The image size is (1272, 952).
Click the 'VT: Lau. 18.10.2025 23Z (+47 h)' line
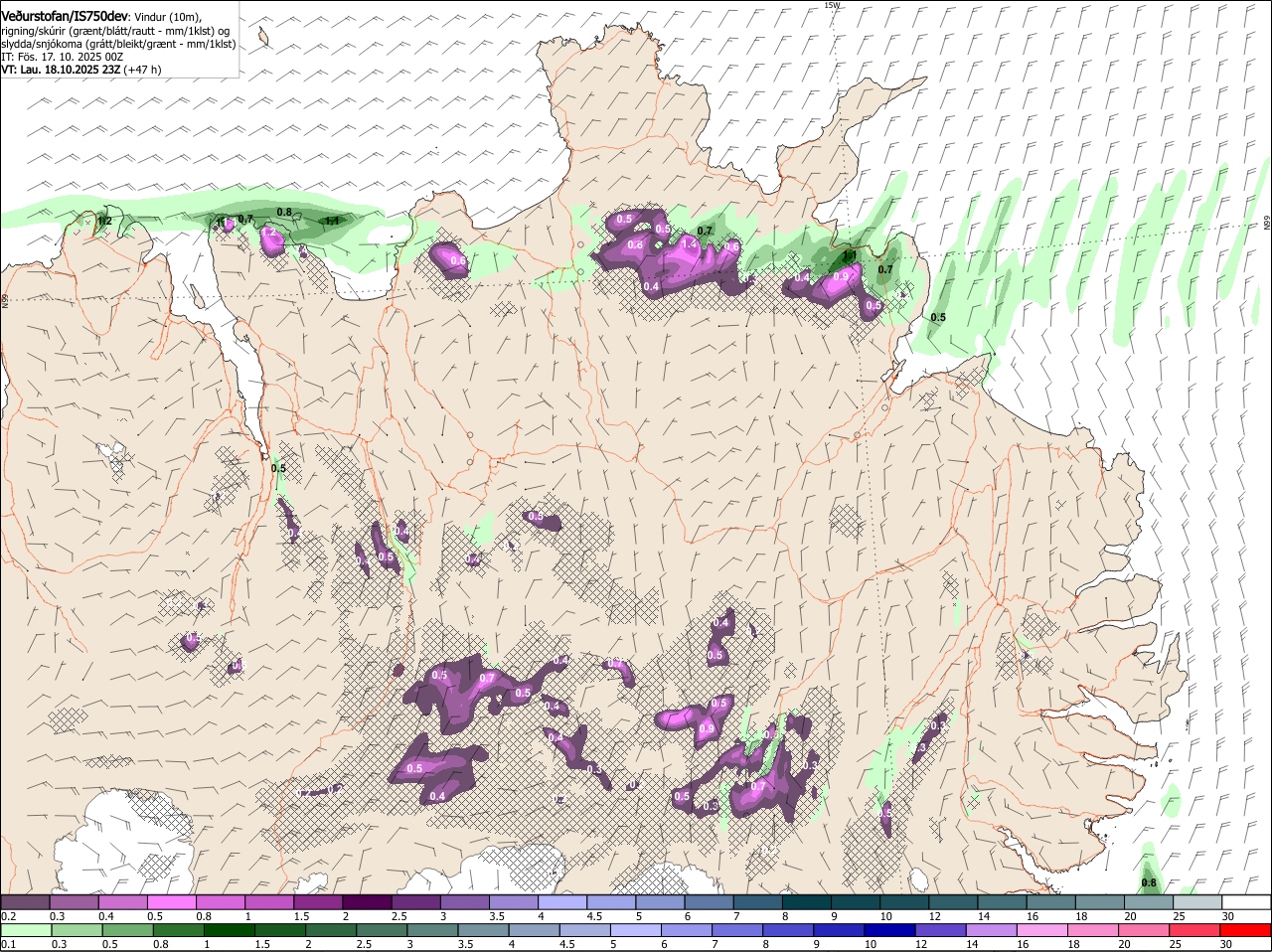(80, 70)
